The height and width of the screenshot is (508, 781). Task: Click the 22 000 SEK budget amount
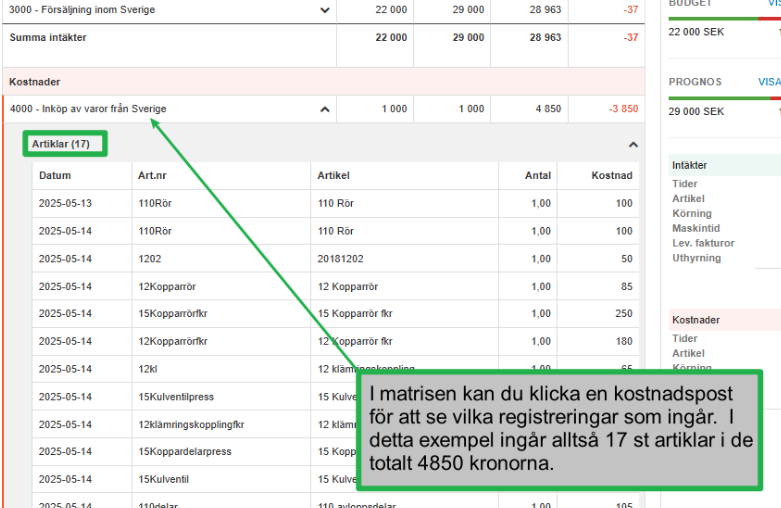[x=696, y=32]
